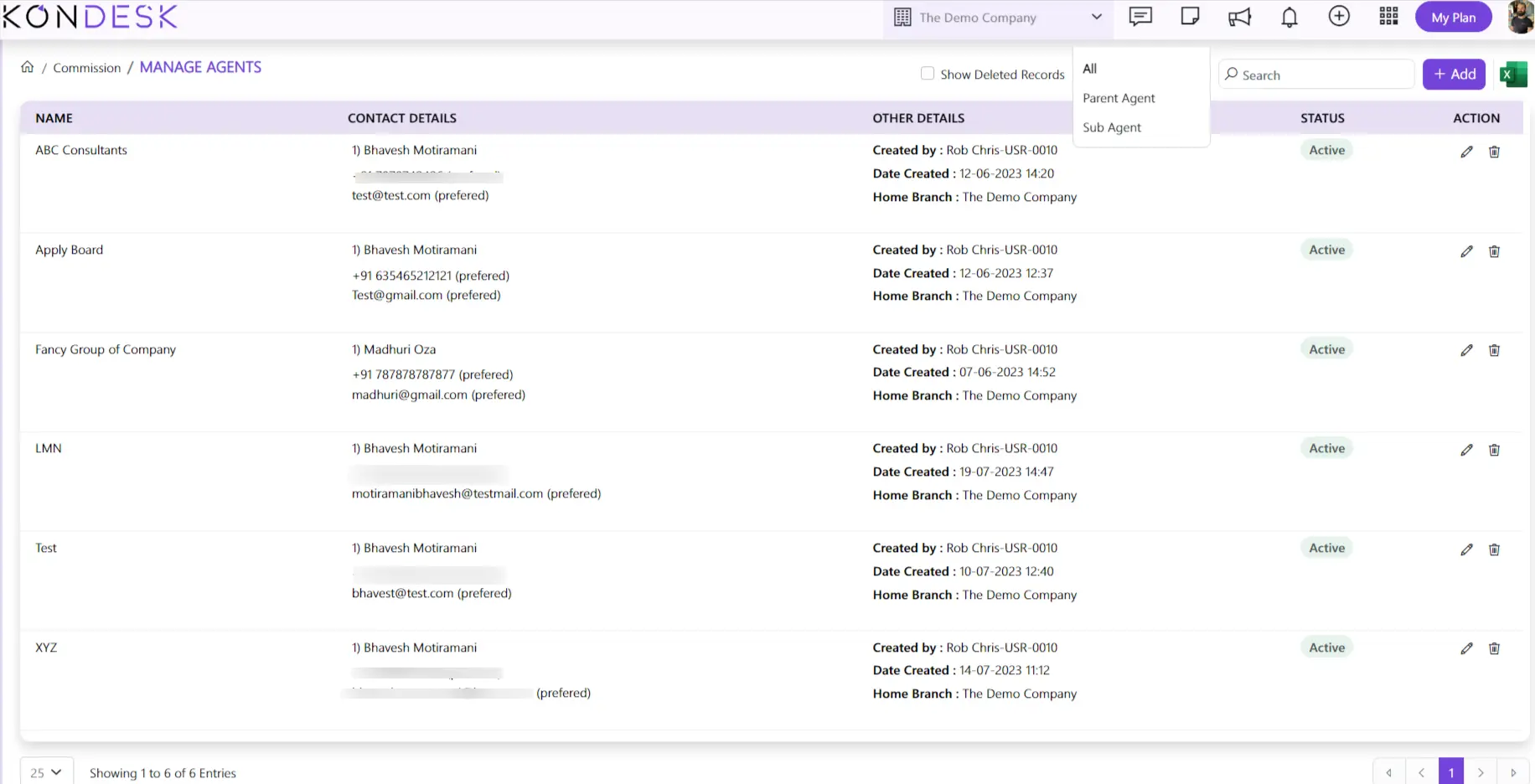Open the sticky notes icon
The height and width of the screenshot is (784, 1535).
click(x=1190, y=17)
